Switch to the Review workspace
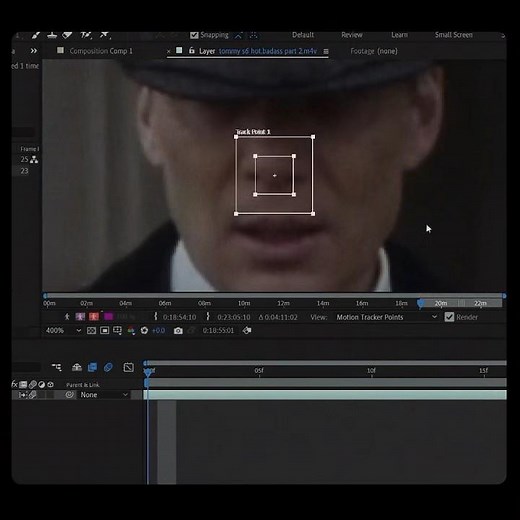This screenshot has width=520, height=520. click(x=352, y=35)
